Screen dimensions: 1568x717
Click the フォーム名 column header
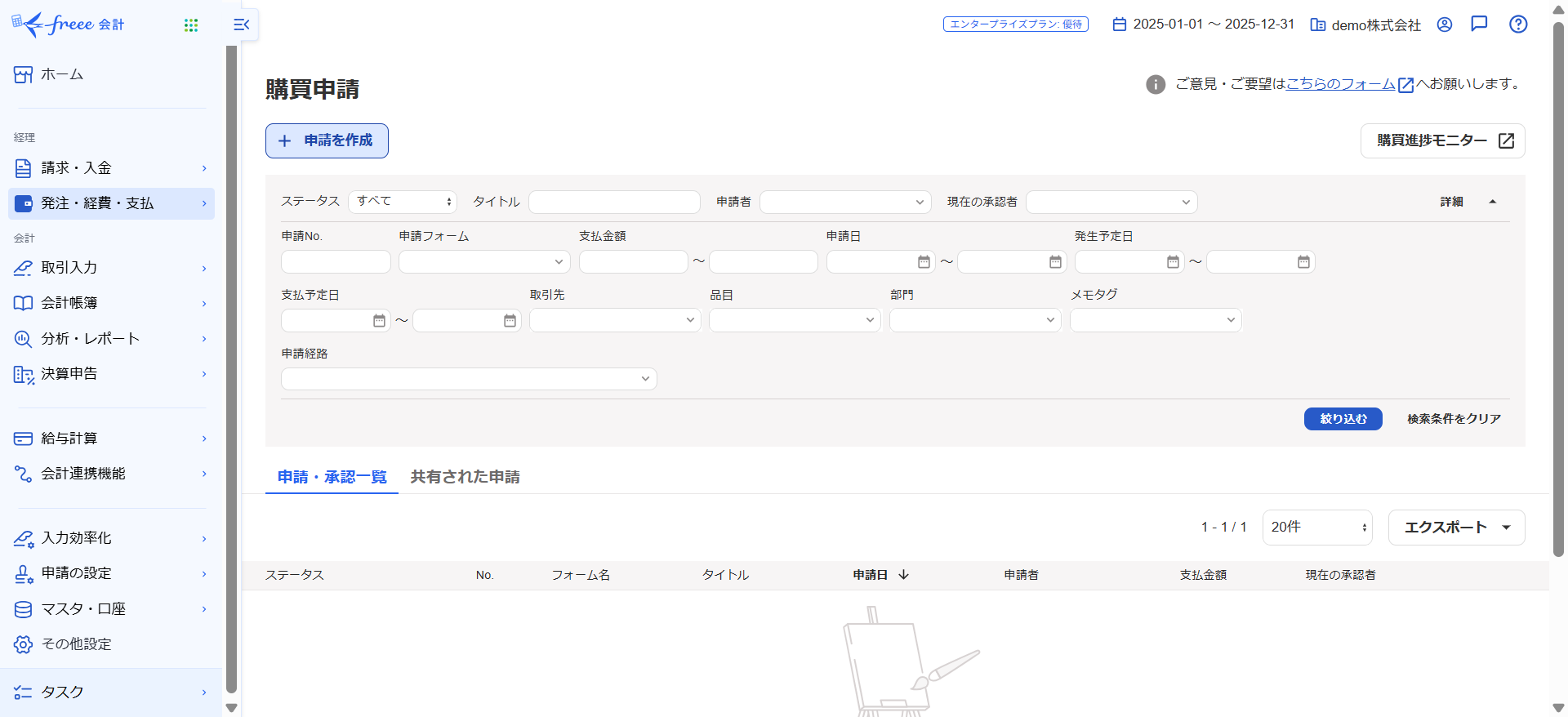pyautogui.click(x=581, y=576)
